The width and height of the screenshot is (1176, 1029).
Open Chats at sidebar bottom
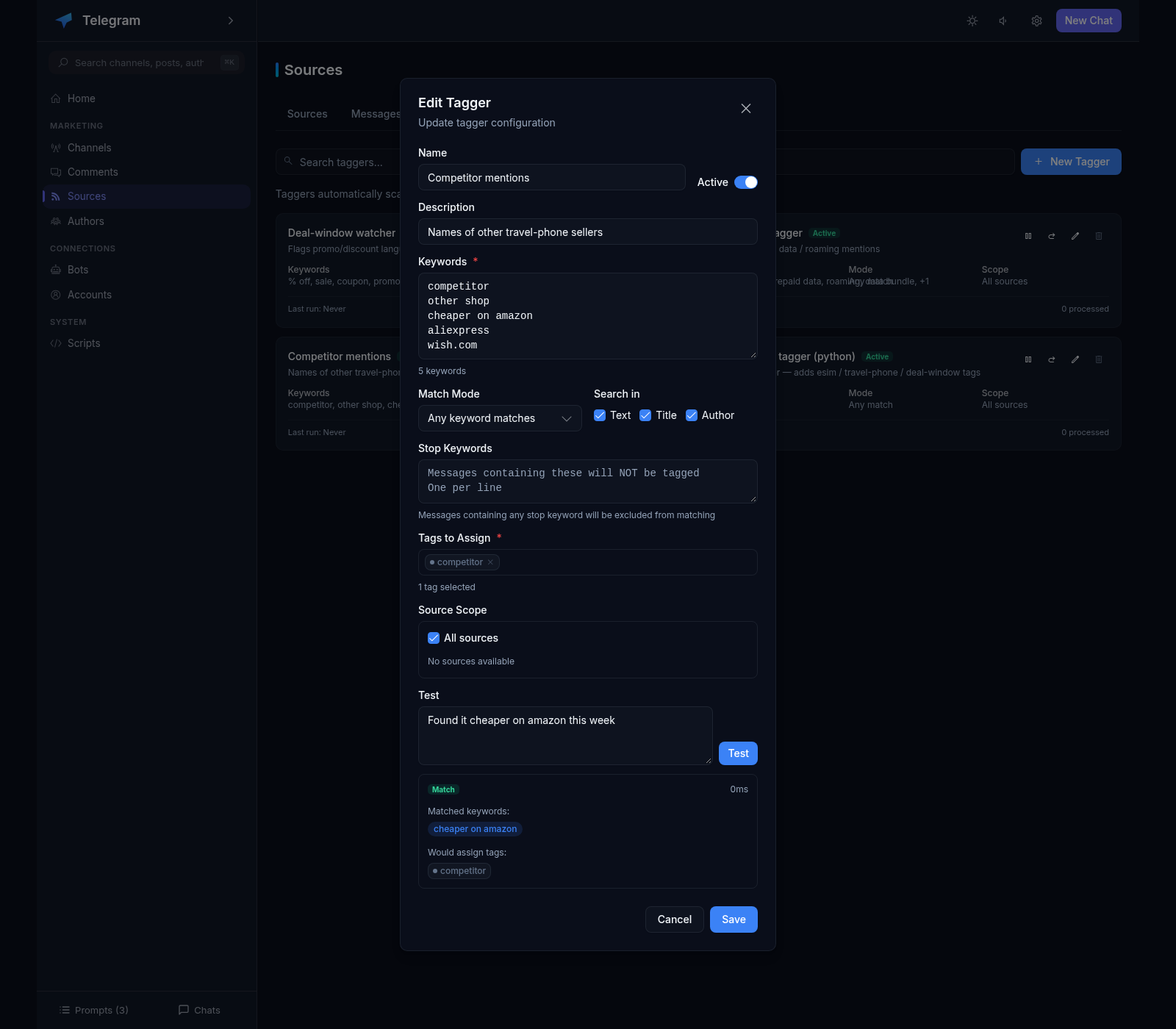click(x=199, y=1010)
